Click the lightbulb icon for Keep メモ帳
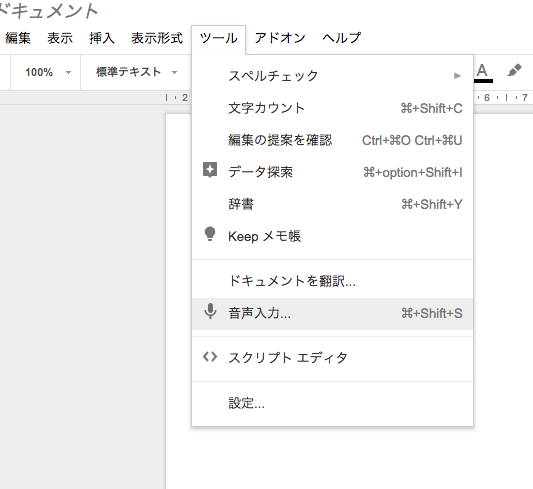The height and width of the screenshot is (489, 533). click(210, 234)
